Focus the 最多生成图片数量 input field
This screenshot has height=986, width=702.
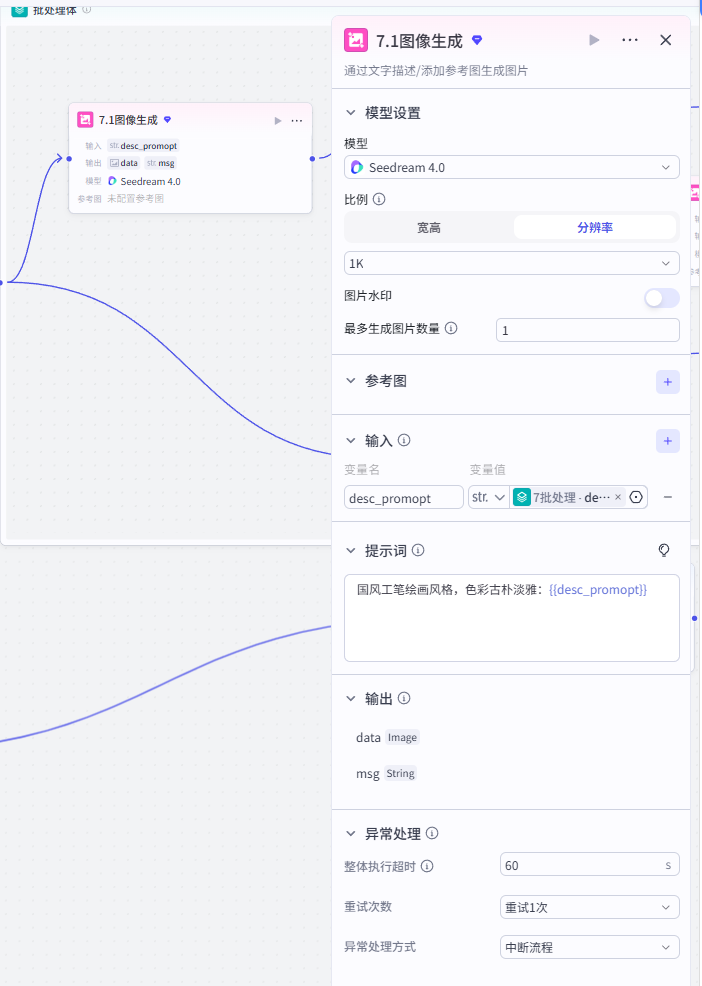[x=588, y=330]
